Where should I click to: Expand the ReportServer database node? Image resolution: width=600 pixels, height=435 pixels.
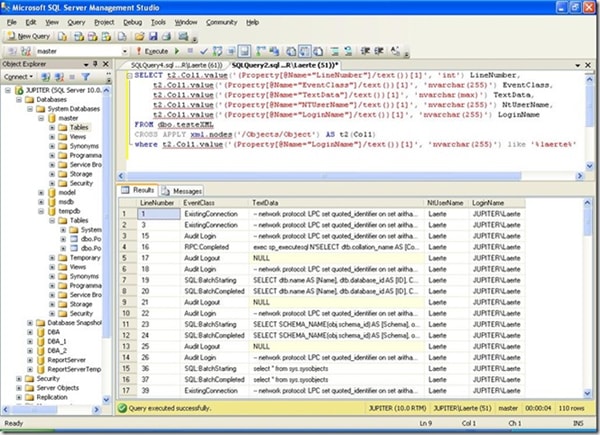pyautogui.click(x=30, y=360)
